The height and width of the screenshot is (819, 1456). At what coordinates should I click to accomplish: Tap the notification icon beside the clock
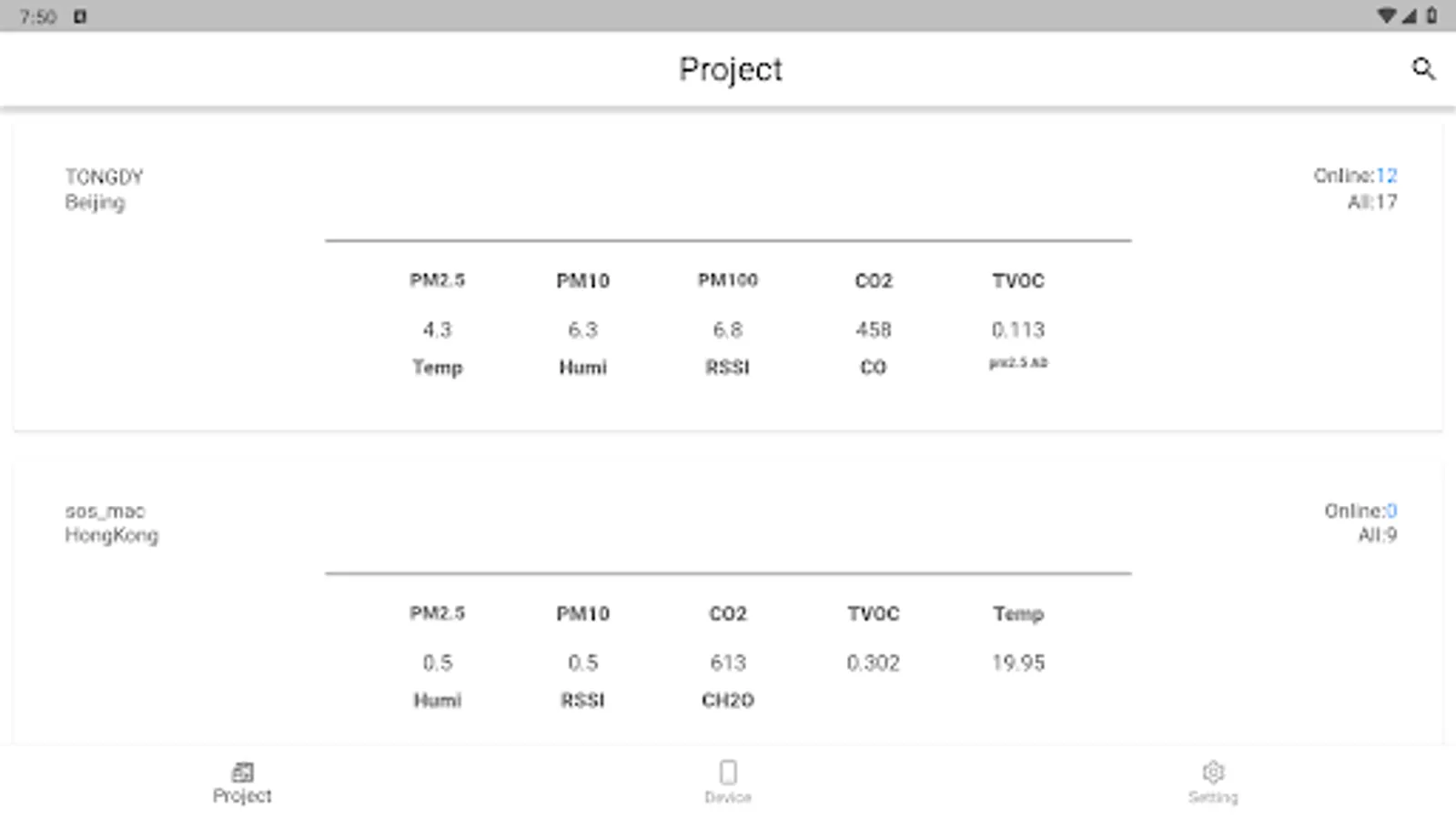click(80, 16)
